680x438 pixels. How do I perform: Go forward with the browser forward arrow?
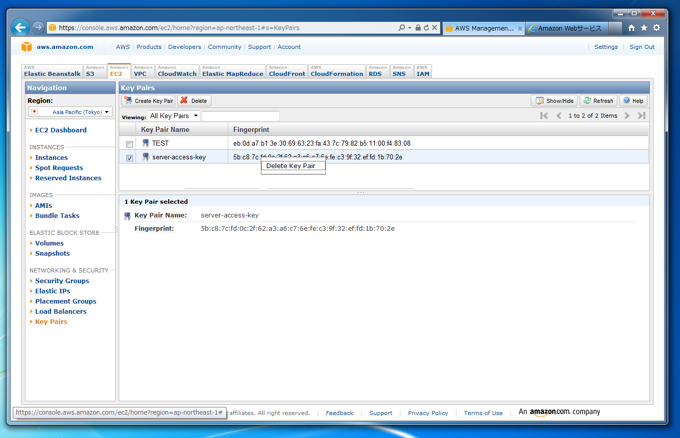[x=38, y=27]
